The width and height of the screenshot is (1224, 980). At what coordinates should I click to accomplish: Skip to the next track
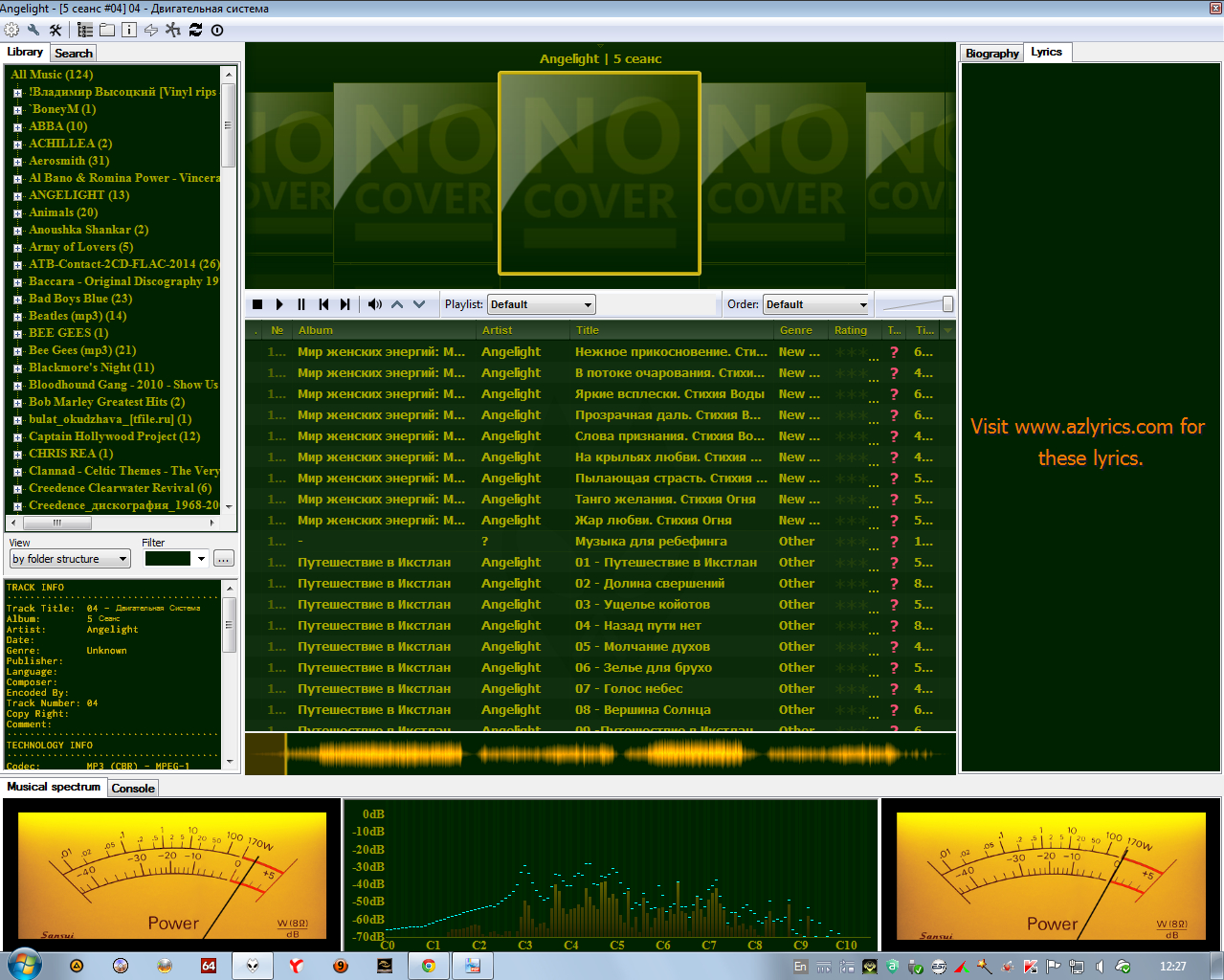[x=345, y=304]
